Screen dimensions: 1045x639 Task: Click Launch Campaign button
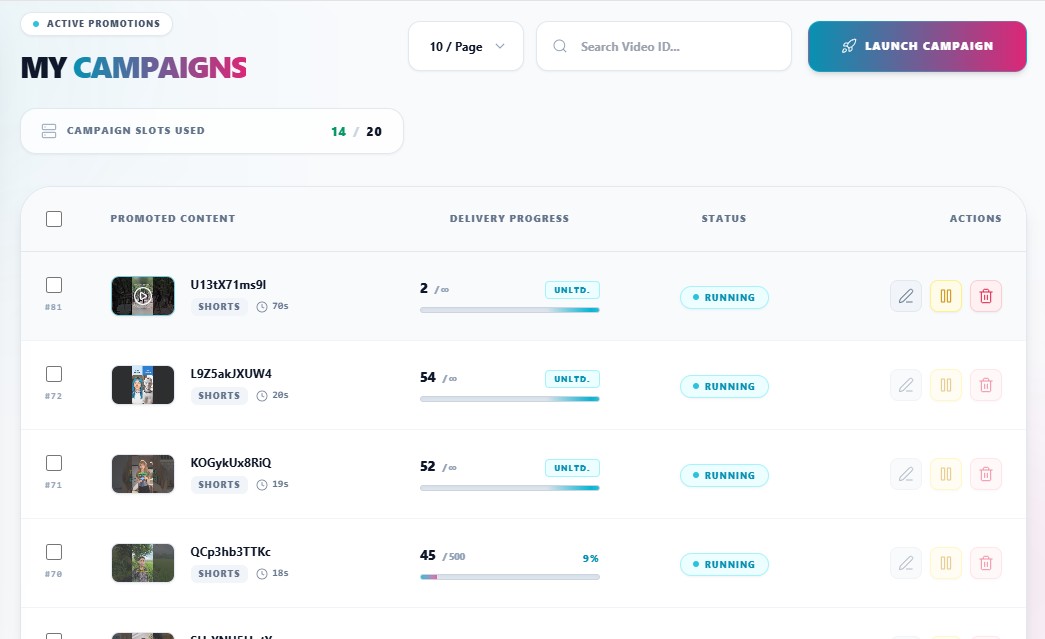pos(917,46)
